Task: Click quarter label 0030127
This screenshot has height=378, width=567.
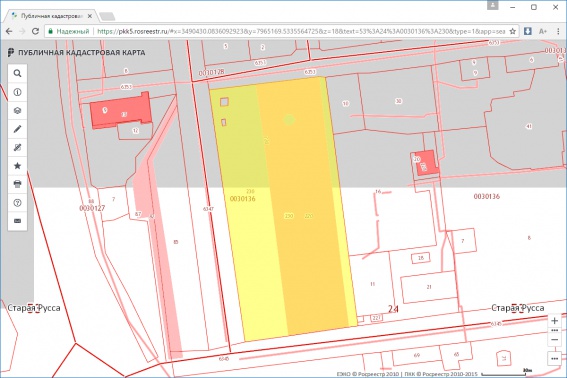Action: (92, 208)
